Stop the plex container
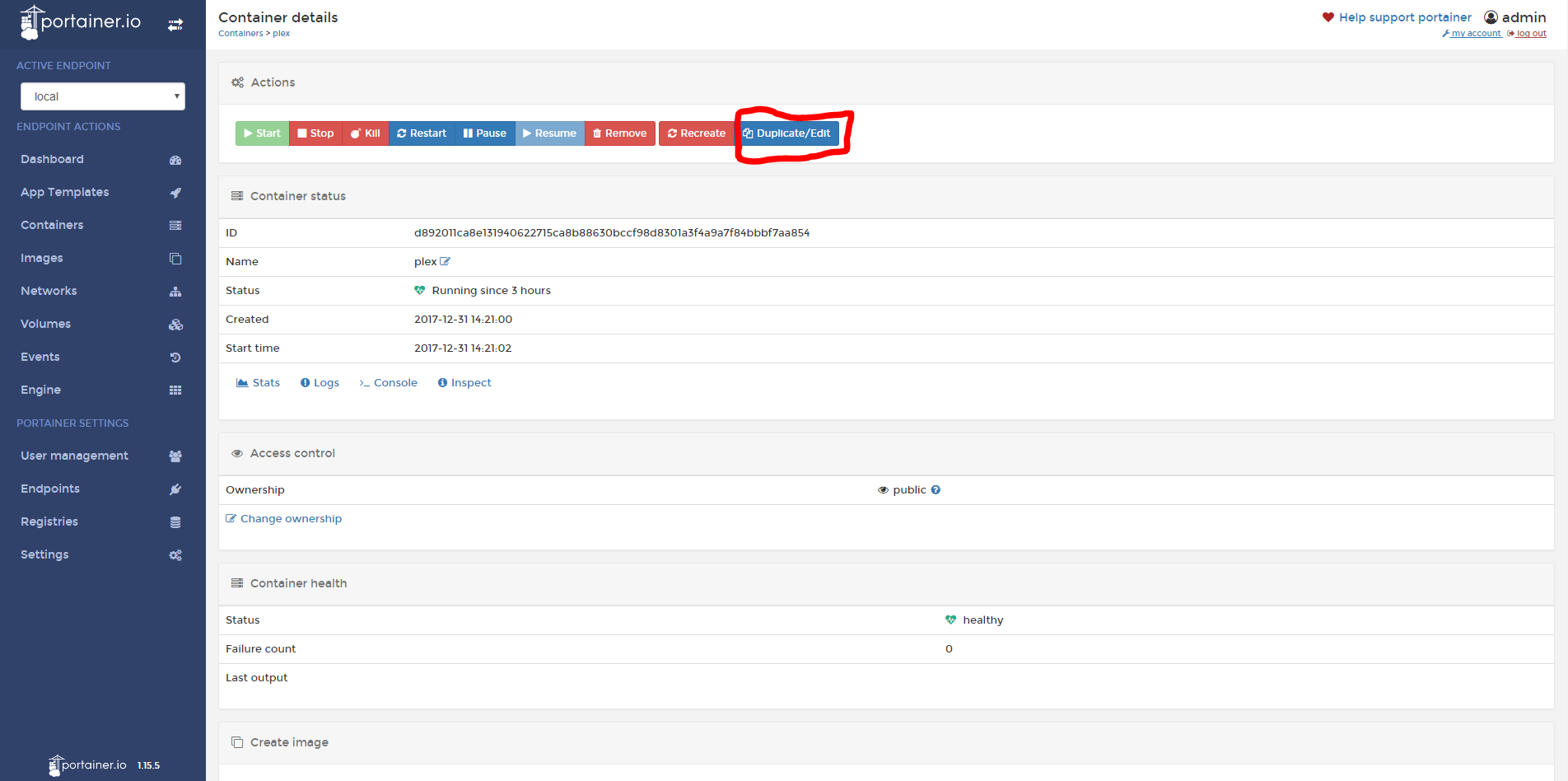Screen dimensions: 1568x781 [x=315, y=133]
